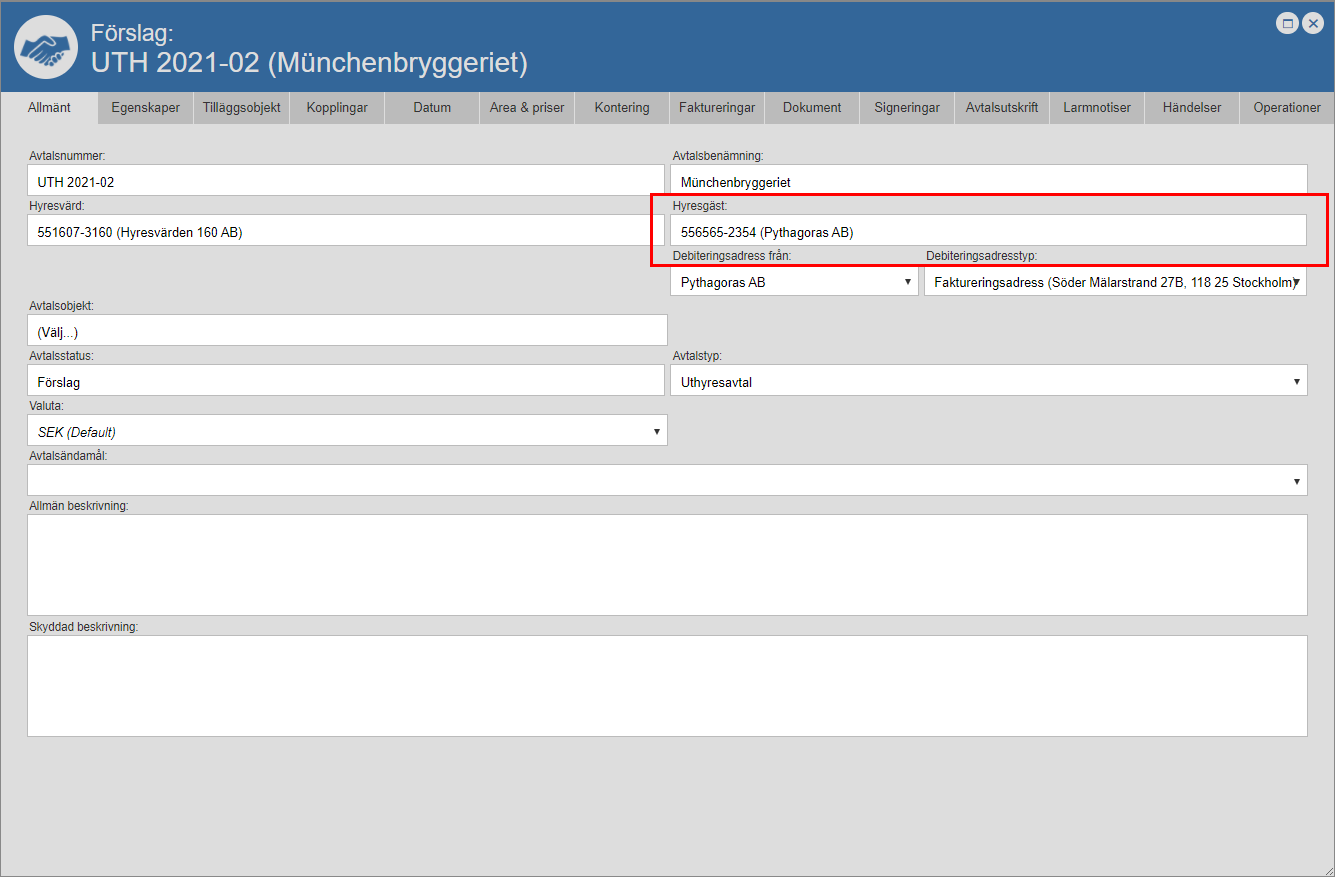Show the Signeringar tab

click(x=907, y=108)
